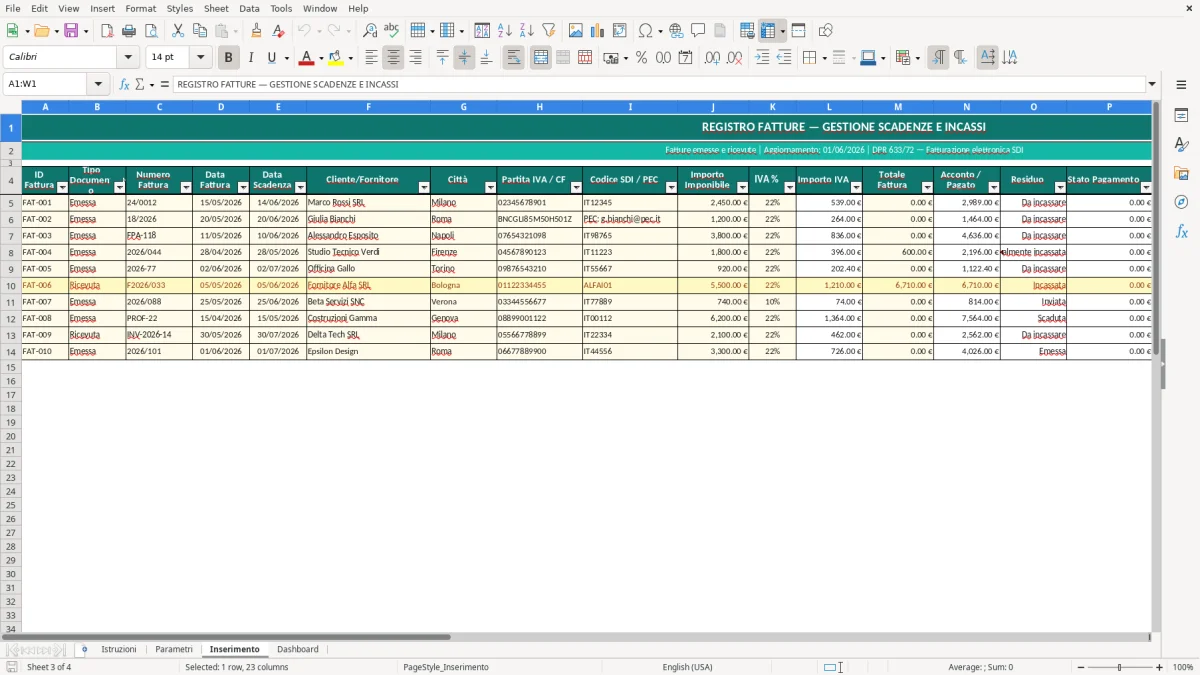The height and width of the screenshot is (675, 1200).
Task: Adjust the zoom slider in status bar
Action: pos(1120,667)
